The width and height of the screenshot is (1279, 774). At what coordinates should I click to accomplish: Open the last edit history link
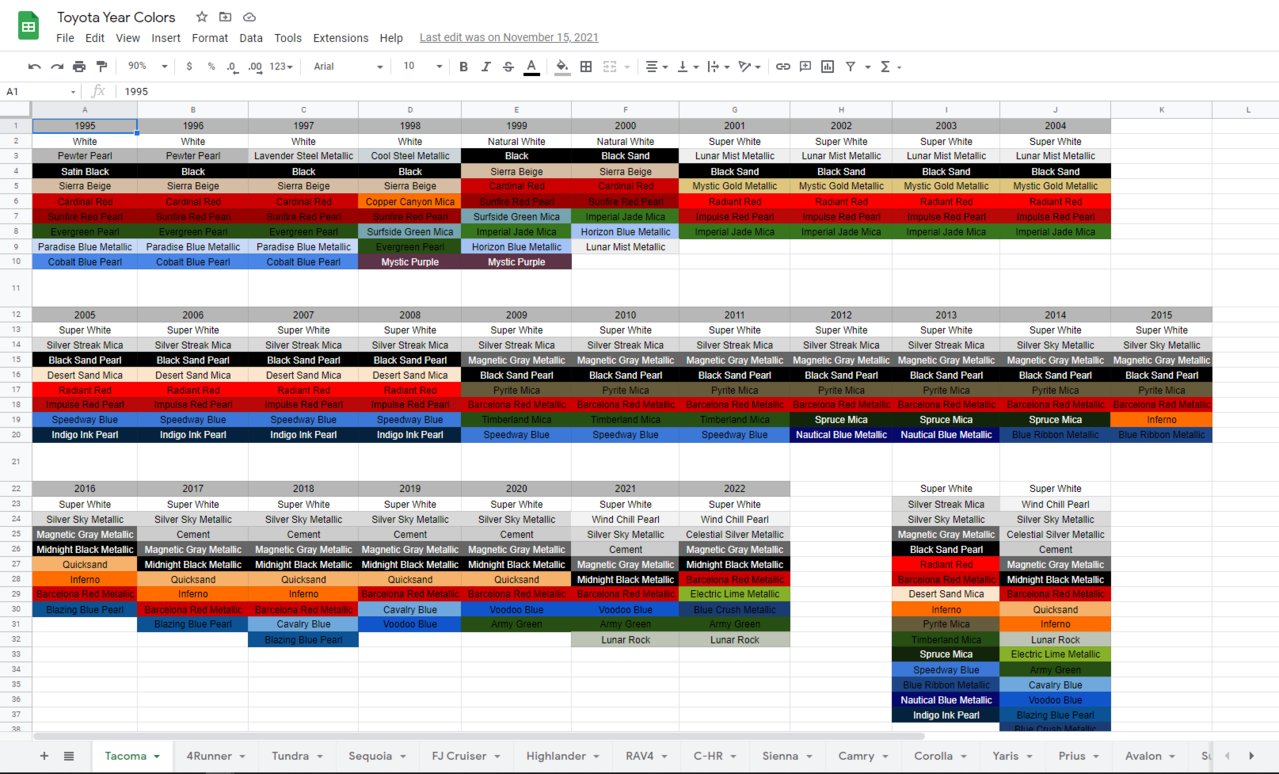[x=509, y=38]
